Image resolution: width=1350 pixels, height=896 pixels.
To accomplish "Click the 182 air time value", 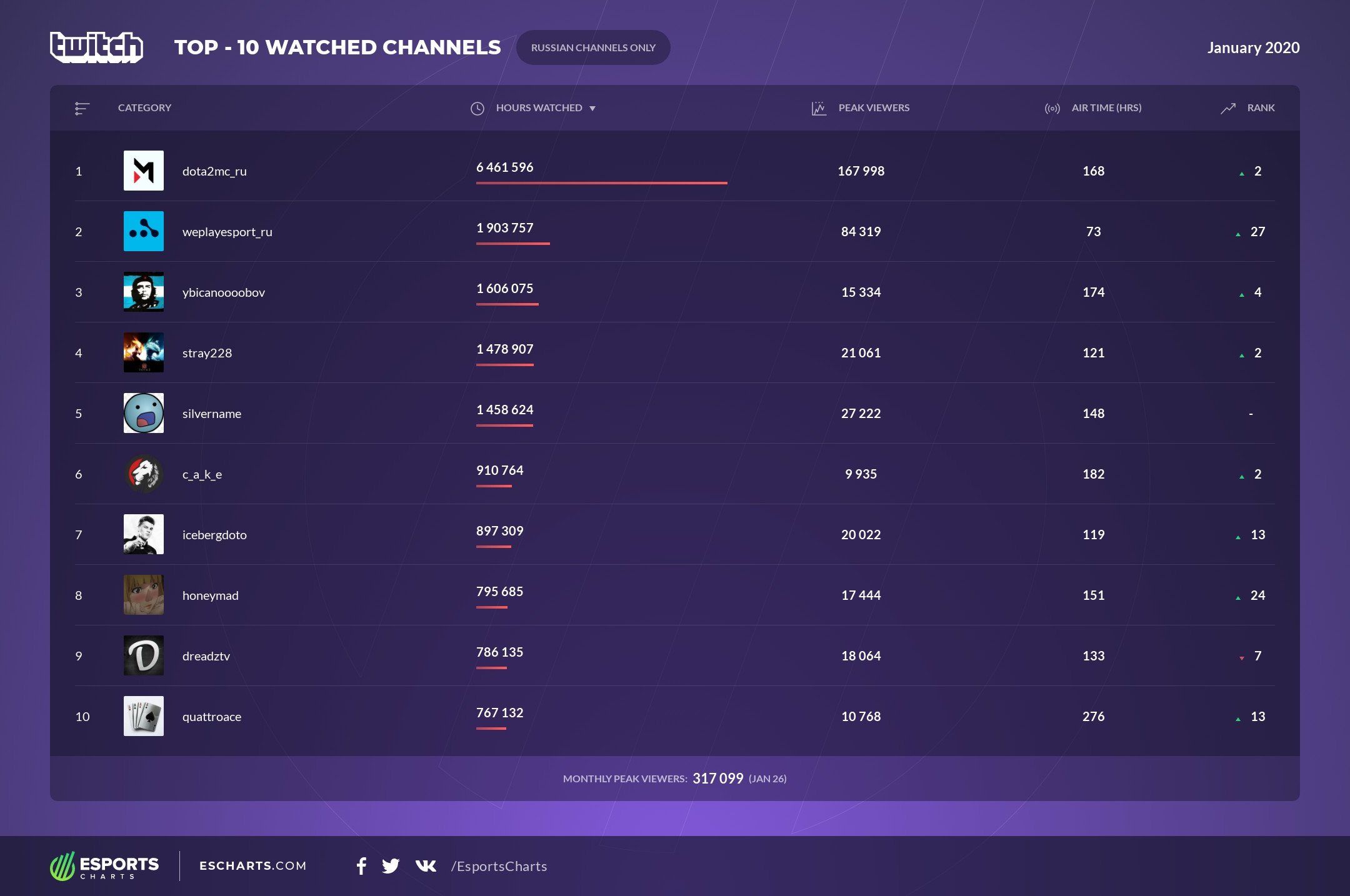I will tap(1094, 474).
